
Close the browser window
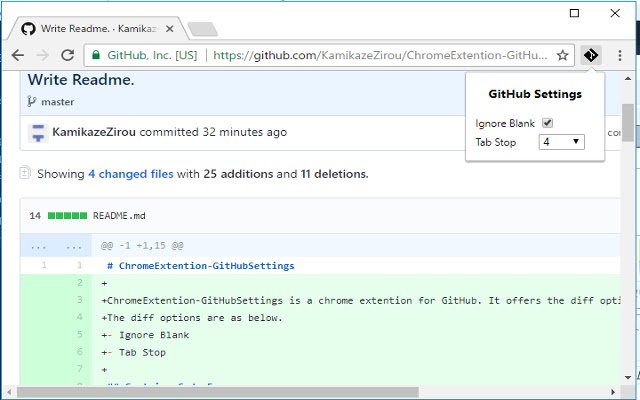tap(615, 13)
